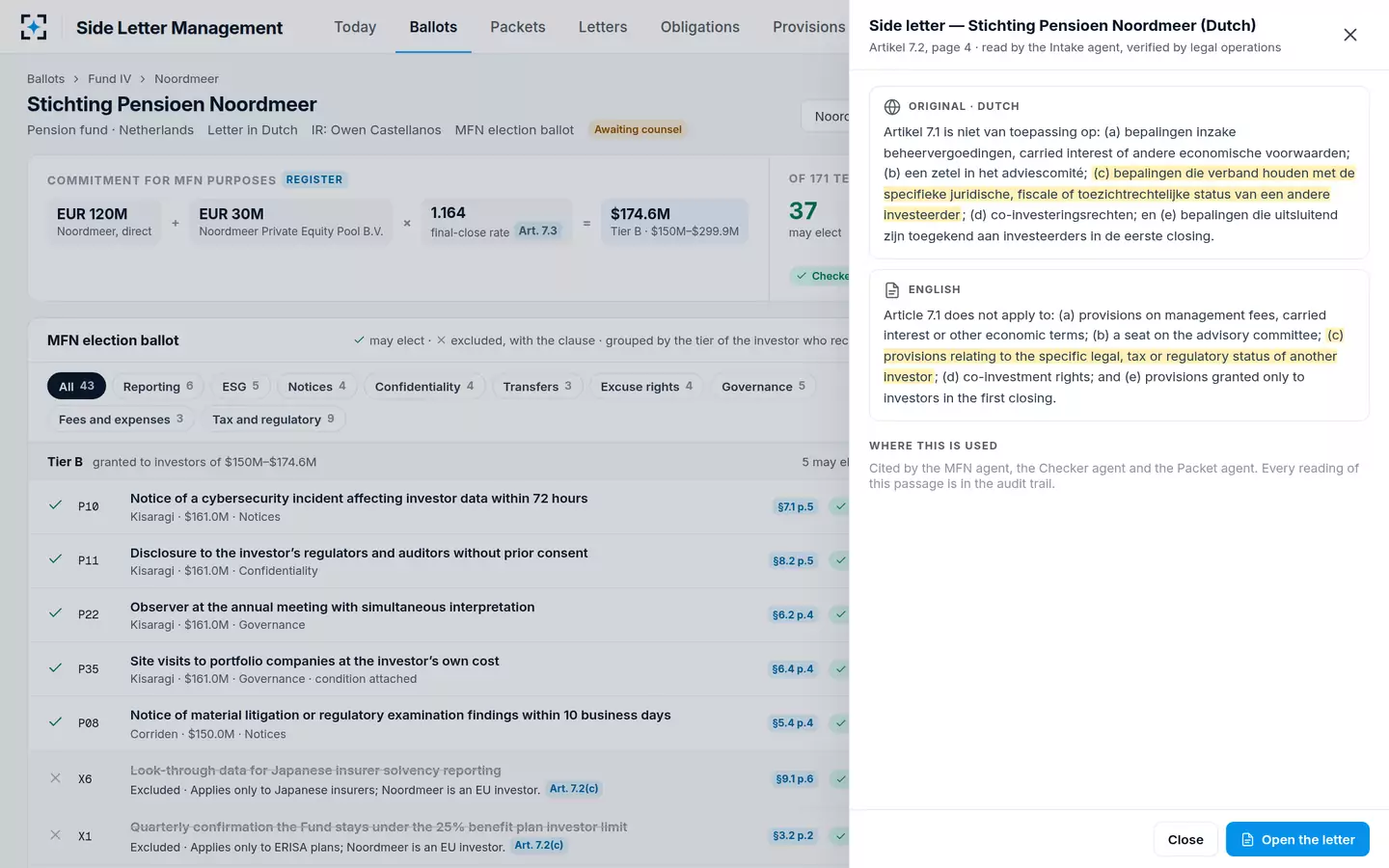The width and height of the screenshot is (1389, 868).
Task: Select the Provisions tab
Action: (x=809, y=27)
